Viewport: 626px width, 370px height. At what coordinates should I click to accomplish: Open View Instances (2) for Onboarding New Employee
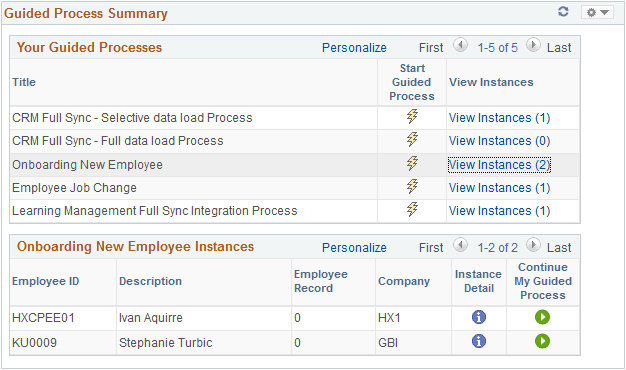pos(499,165)
